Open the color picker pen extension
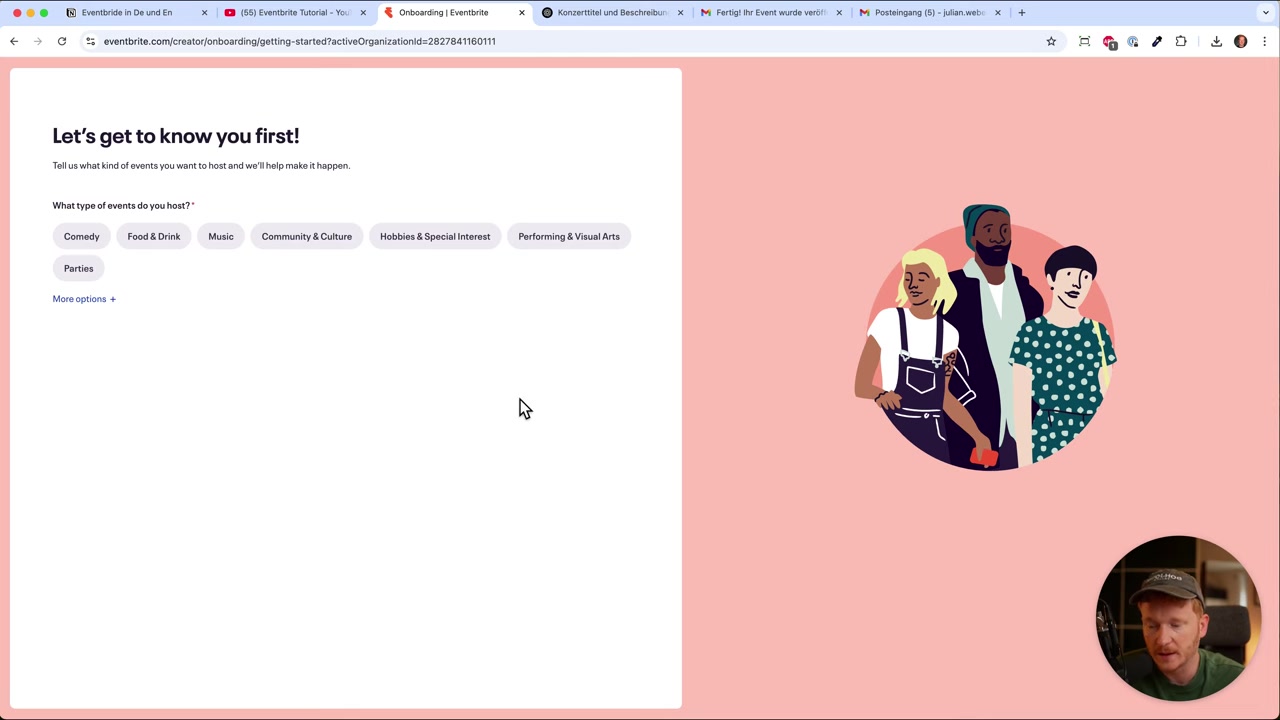 pyautogui.click(x=1157, y=41)
